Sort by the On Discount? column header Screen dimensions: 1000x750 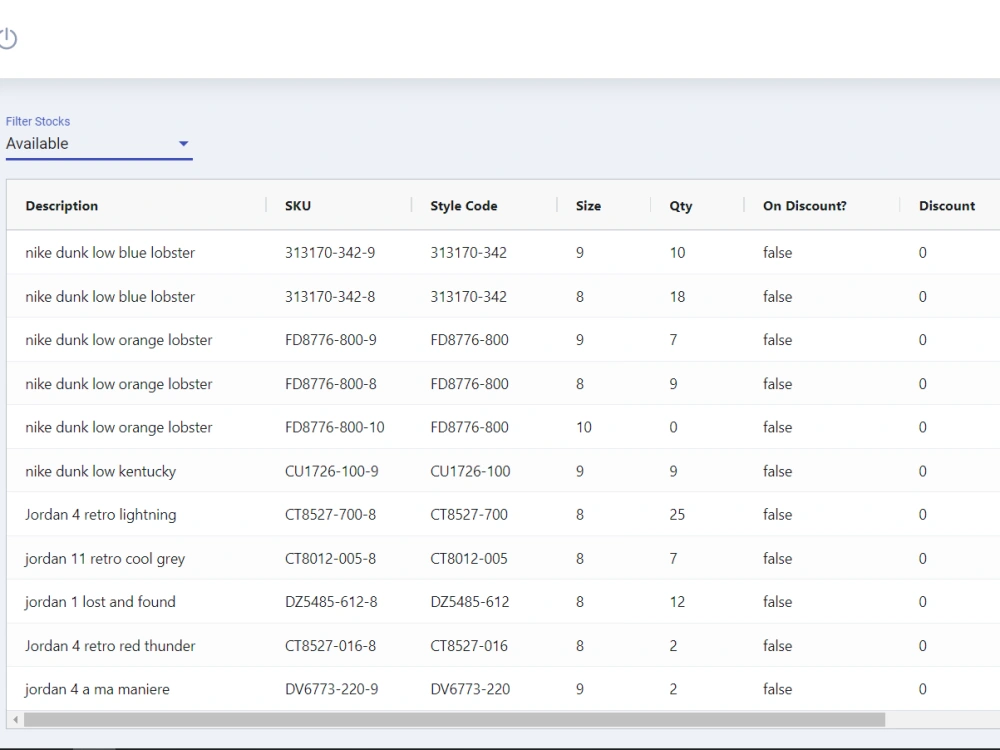tap(805, 206)
